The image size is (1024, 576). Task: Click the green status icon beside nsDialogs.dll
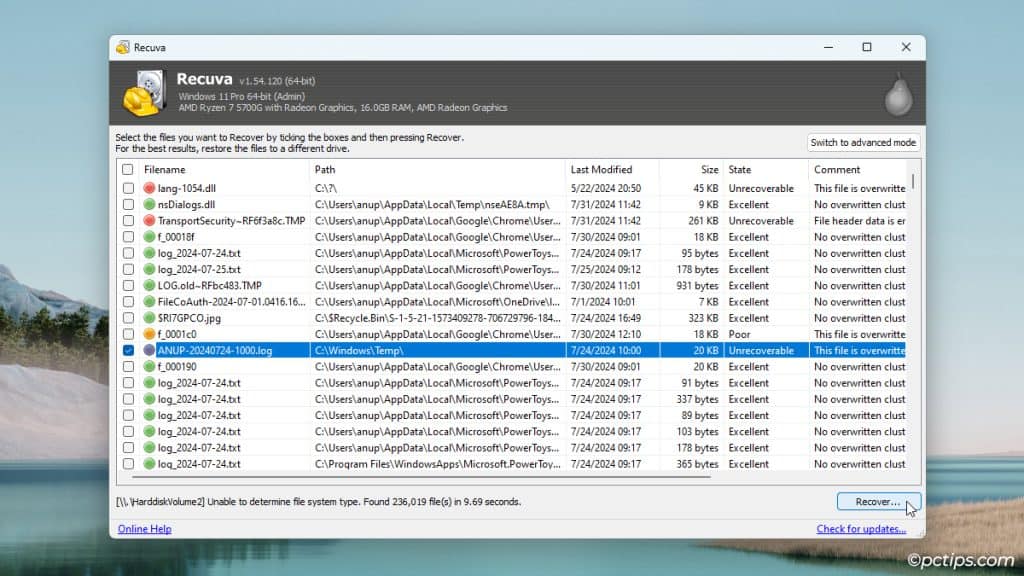147,204
